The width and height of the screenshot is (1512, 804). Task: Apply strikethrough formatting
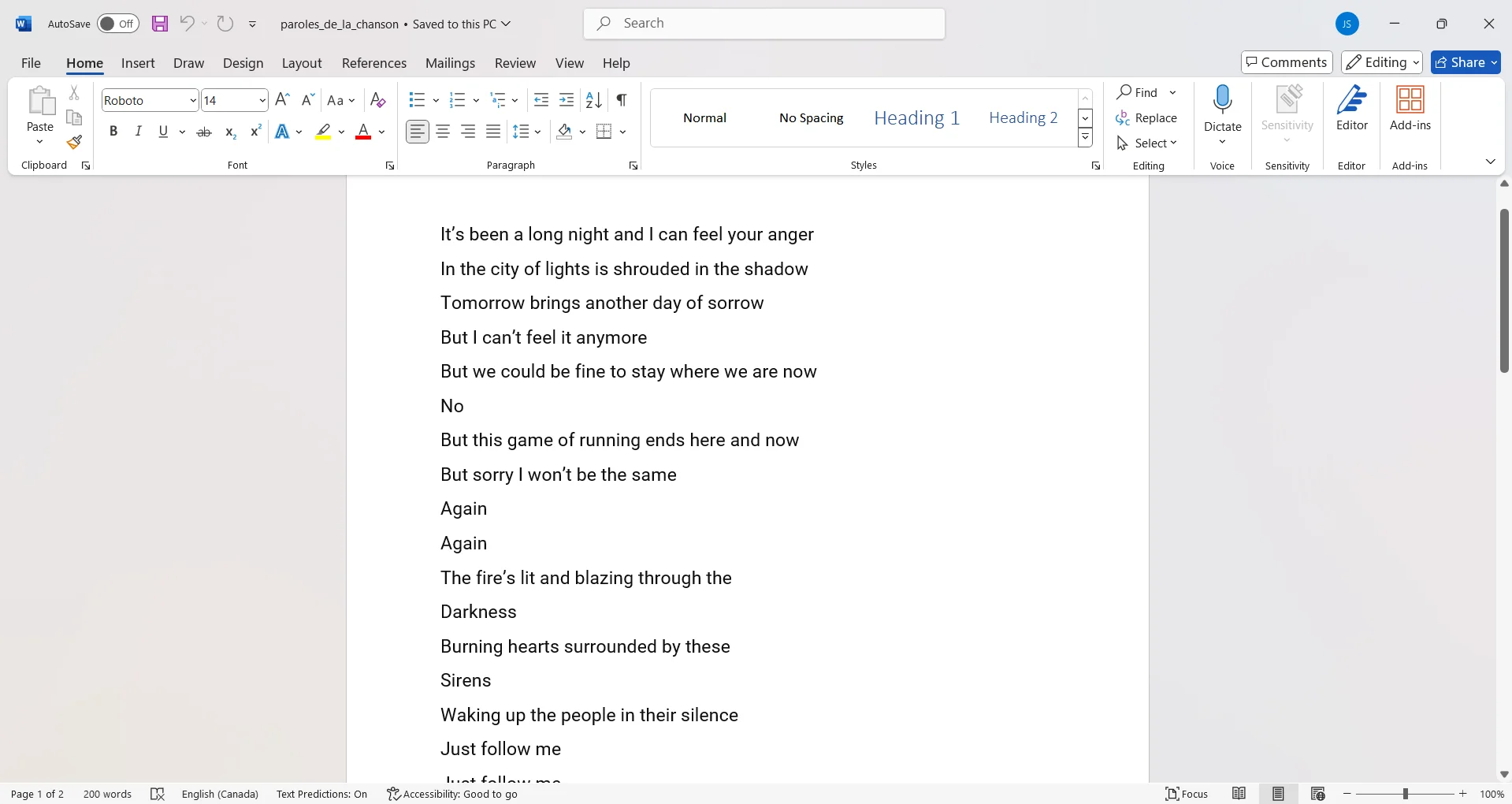204,132
